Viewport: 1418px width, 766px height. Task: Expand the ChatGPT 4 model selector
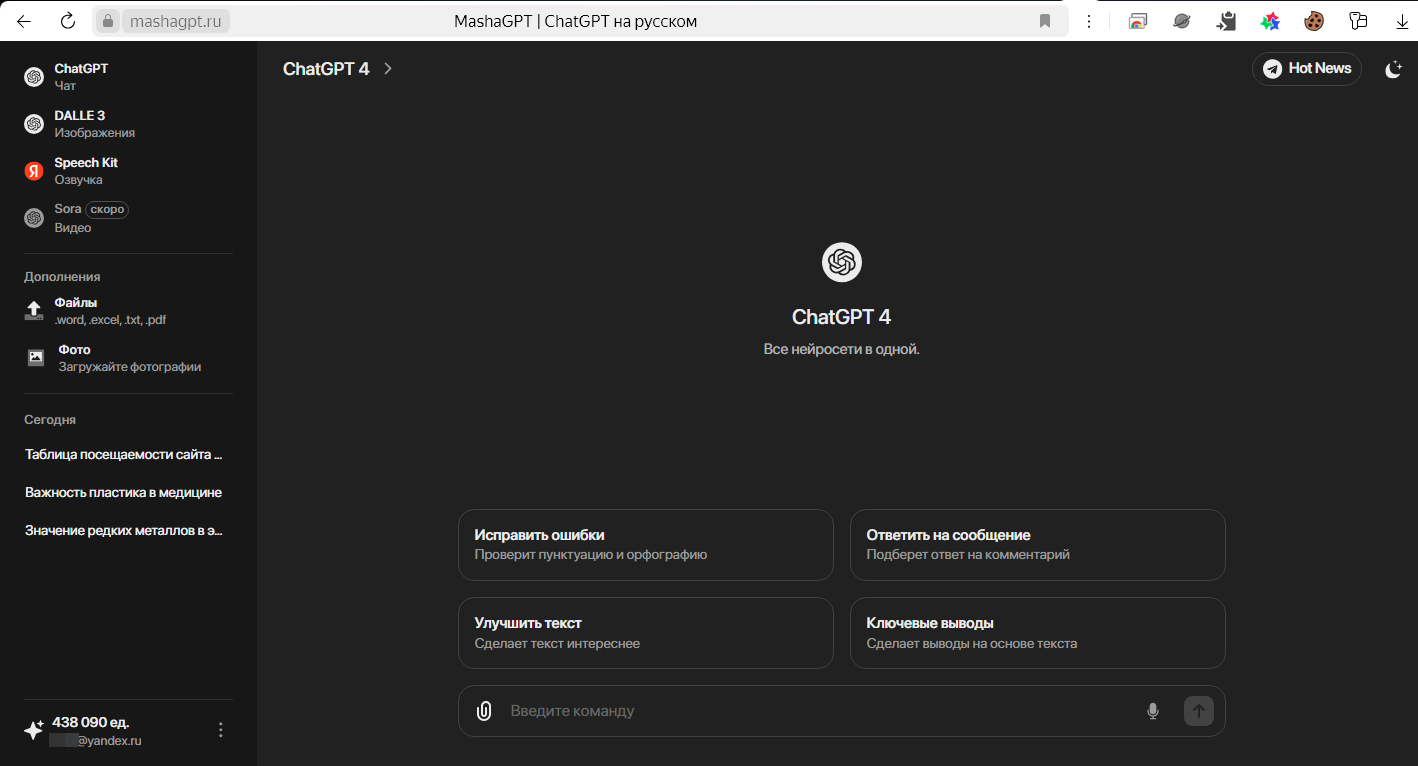coord(338,69)
